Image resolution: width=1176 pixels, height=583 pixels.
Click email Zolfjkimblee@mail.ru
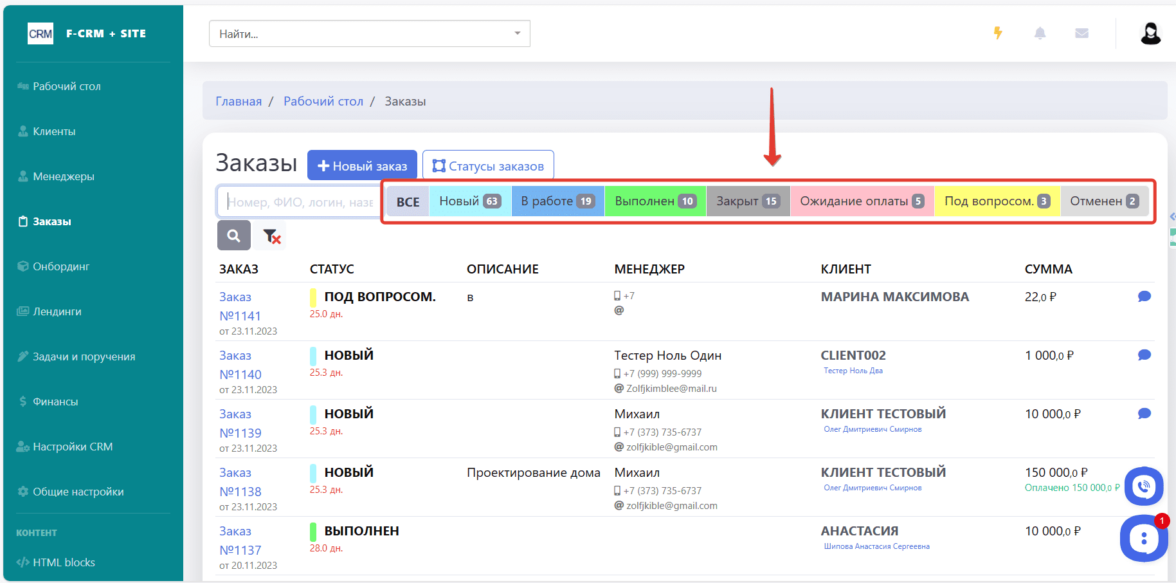point(673,388)
